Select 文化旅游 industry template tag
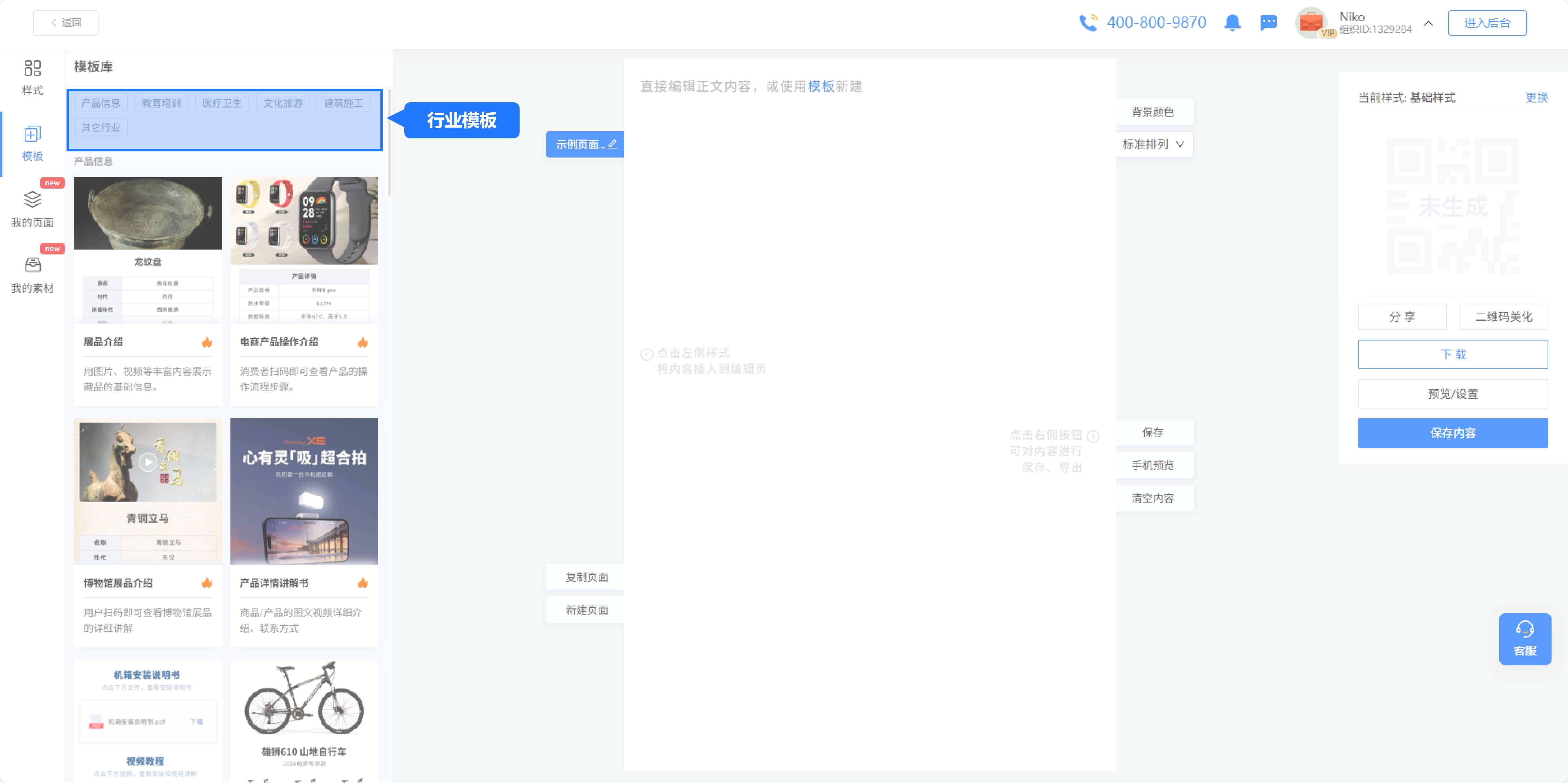Viewport: 1568px width, 783px height. tap(282, 103)
